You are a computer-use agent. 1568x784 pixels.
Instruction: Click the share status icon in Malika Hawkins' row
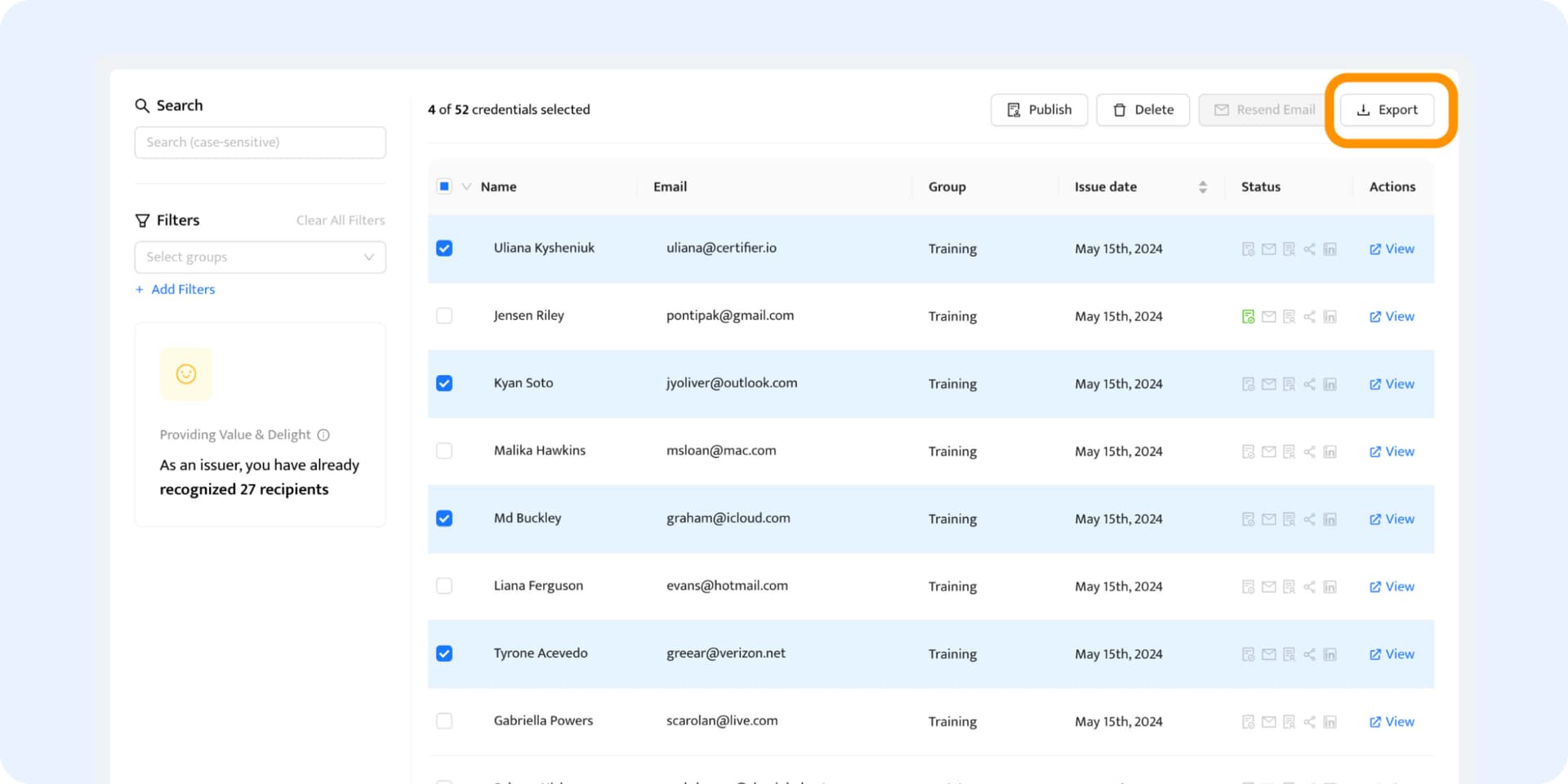(1309, 452)
